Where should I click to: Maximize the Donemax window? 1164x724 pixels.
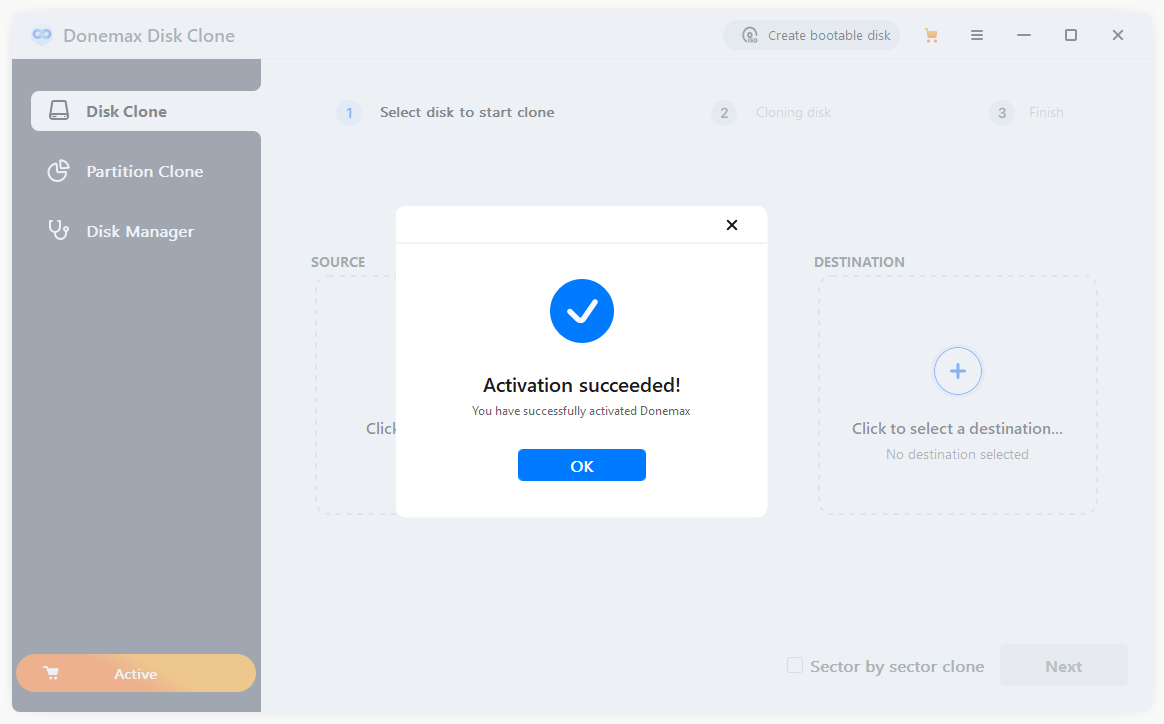tap(1070, 35)
